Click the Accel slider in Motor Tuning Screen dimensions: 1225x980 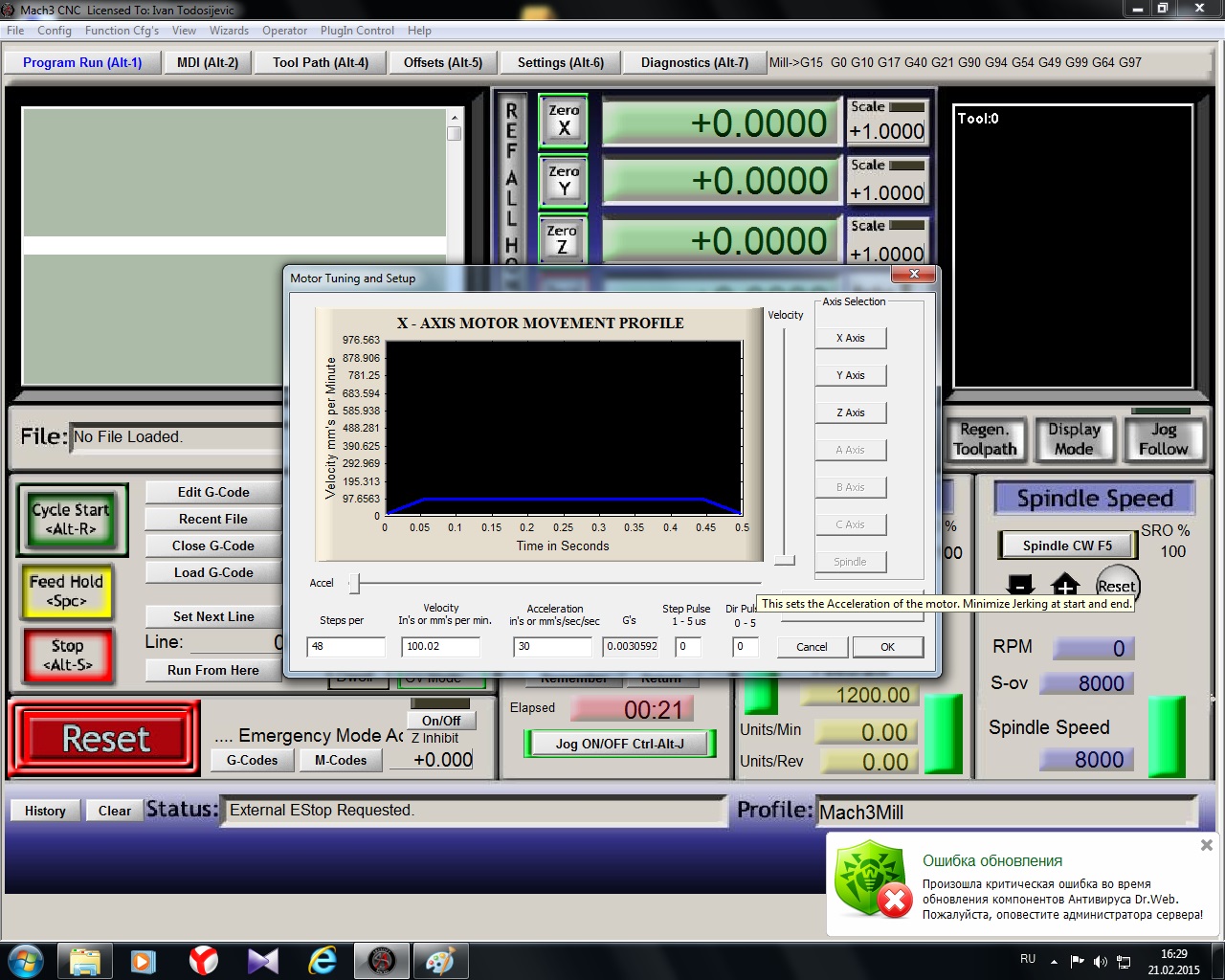(353, 583)
